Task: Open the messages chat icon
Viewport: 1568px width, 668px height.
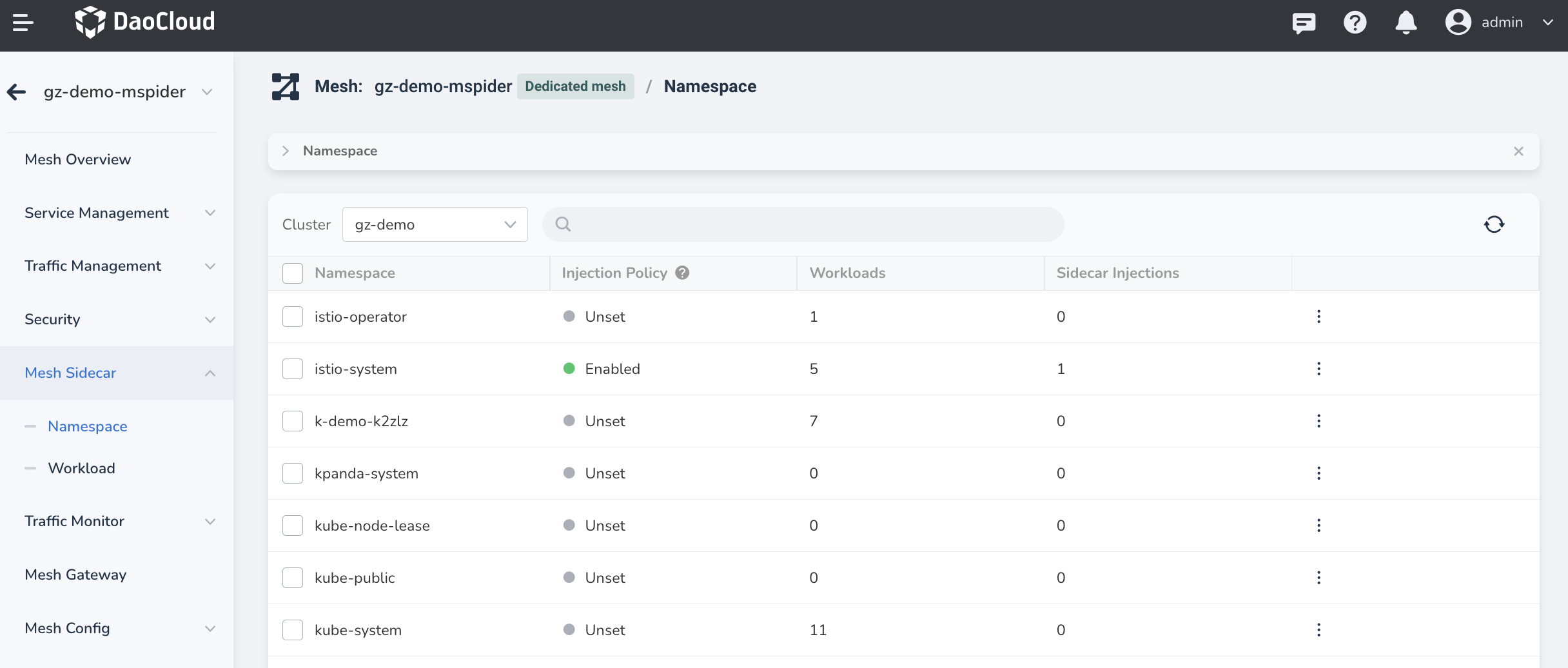Action: pyautogui.click(x=1304, y=23)
